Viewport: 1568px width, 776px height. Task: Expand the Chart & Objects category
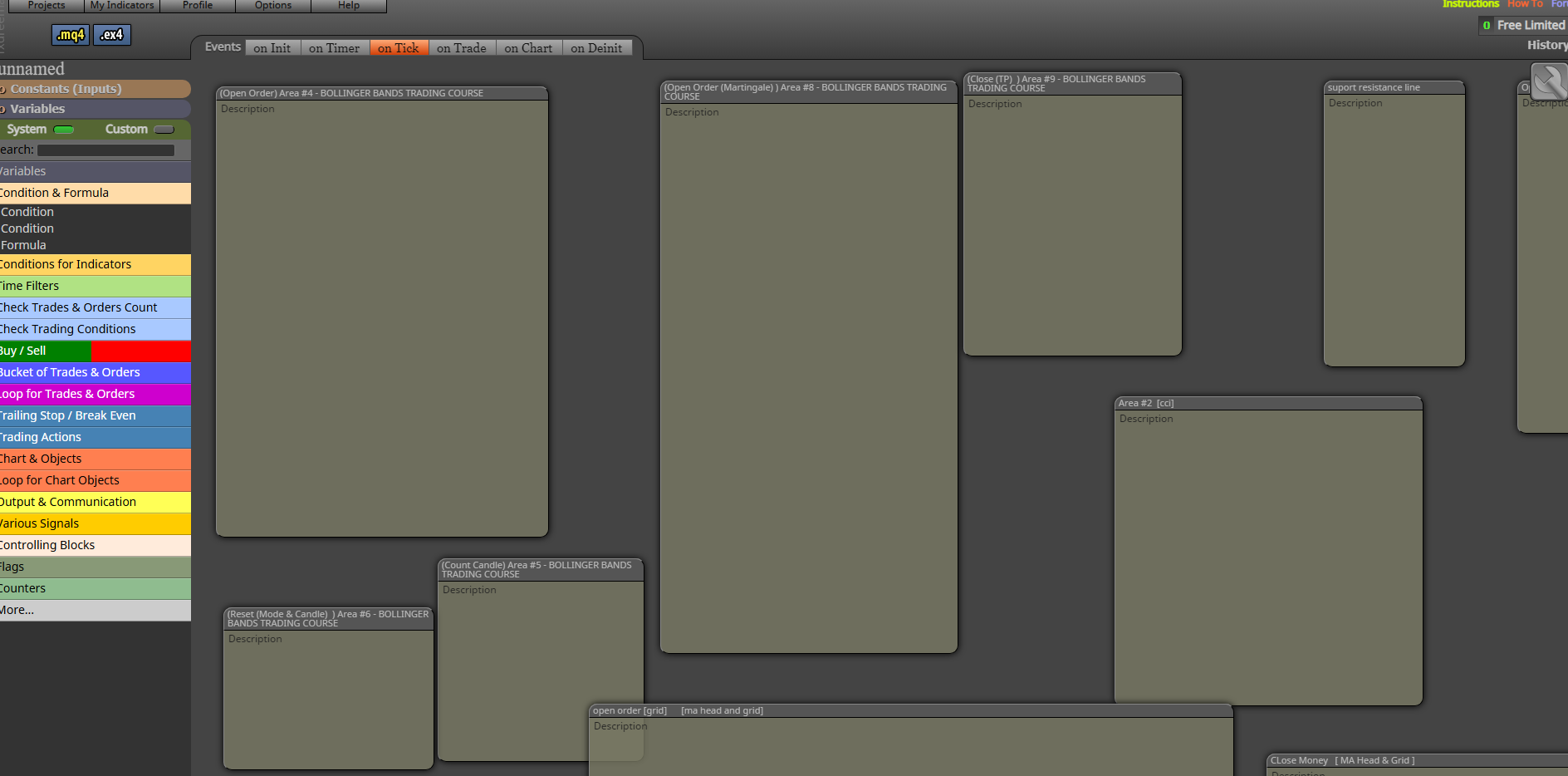click(x=95, y=459)
